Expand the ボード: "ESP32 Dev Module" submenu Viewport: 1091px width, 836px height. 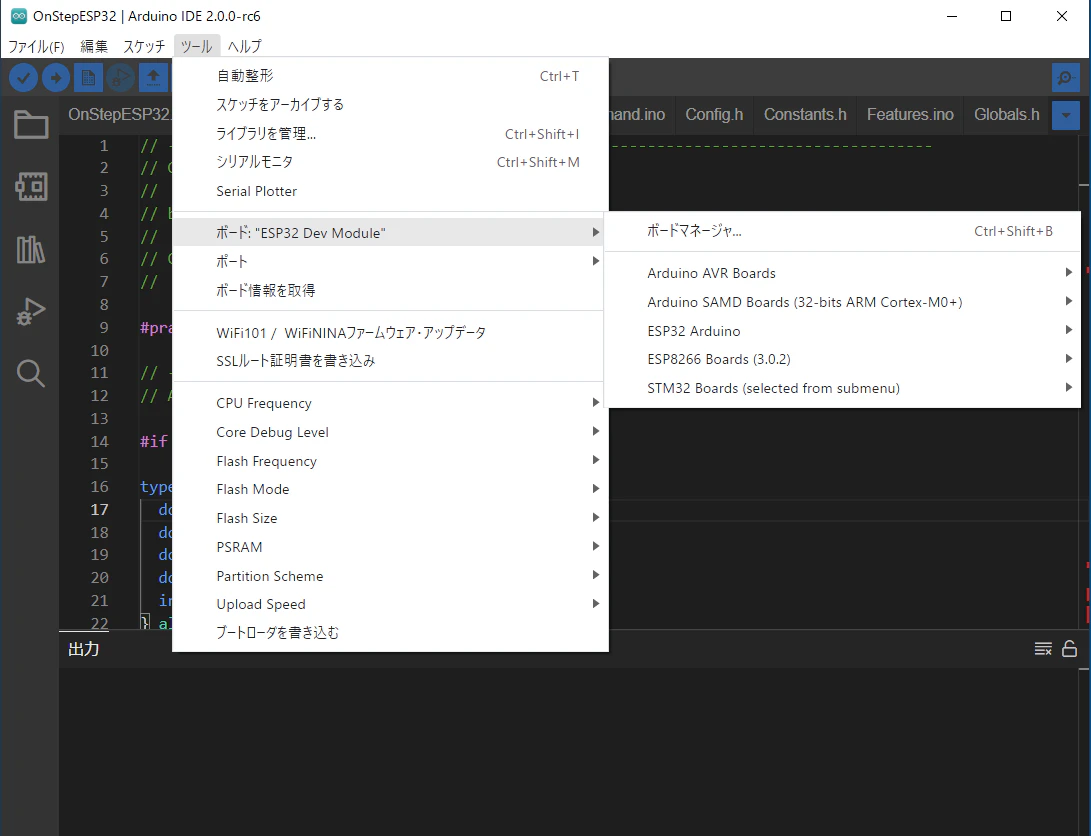tap(390, 232)
